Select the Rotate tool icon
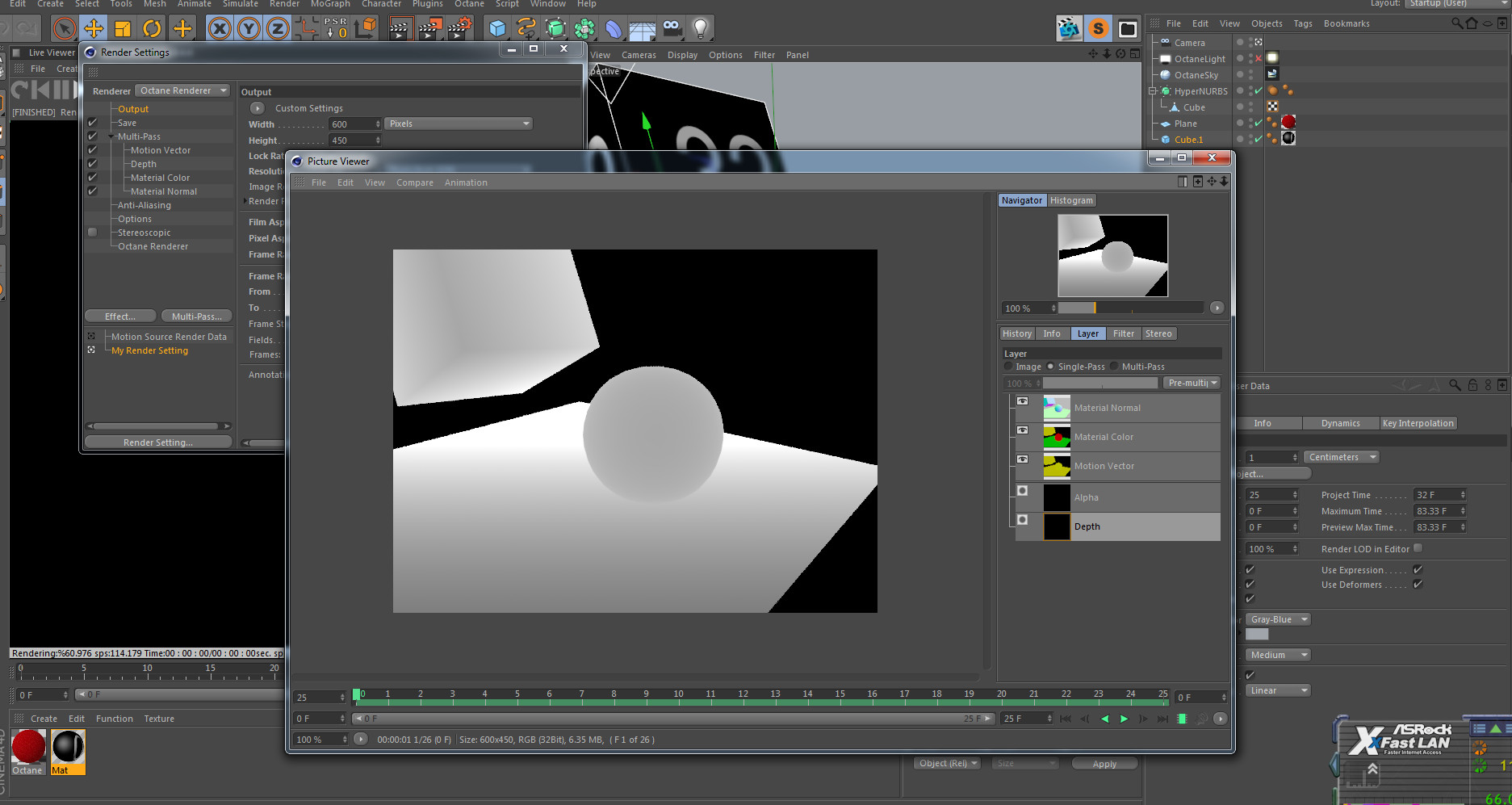The height and width of the screenshot is (805, 1512). [152, 29]
